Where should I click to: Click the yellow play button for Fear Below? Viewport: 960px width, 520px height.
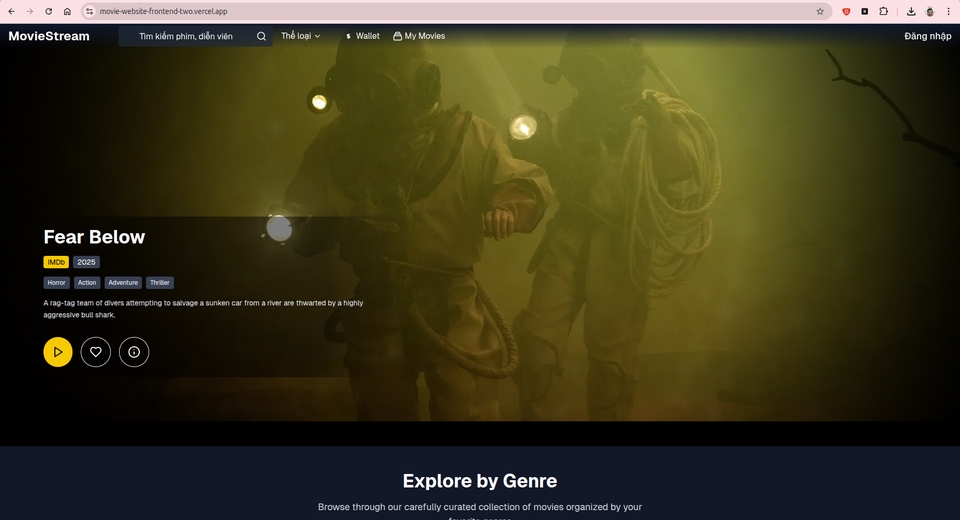pyautogui.click(x=58, y=352)
